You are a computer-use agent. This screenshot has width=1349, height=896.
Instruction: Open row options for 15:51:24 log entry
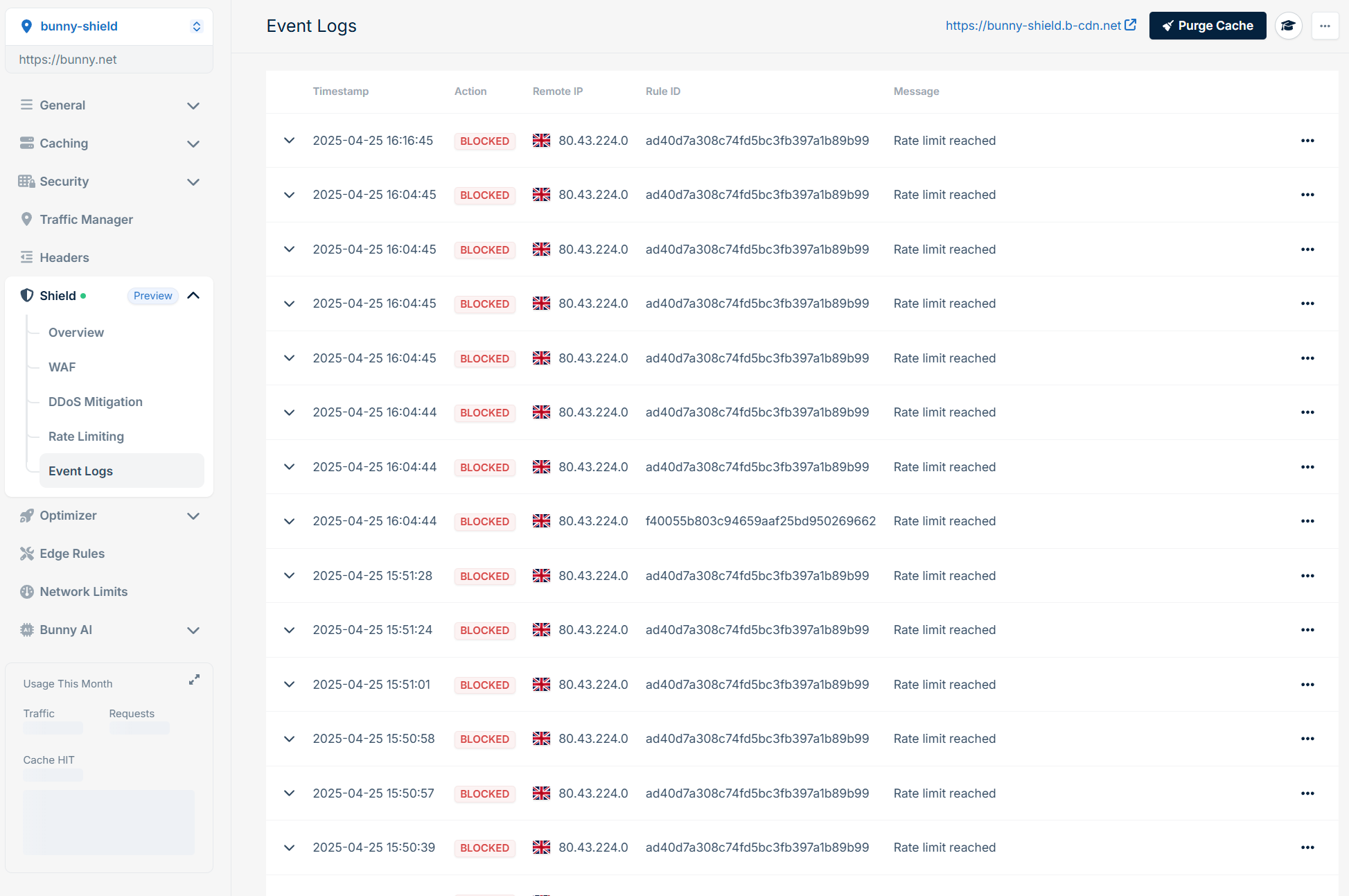click(1307, 630)
